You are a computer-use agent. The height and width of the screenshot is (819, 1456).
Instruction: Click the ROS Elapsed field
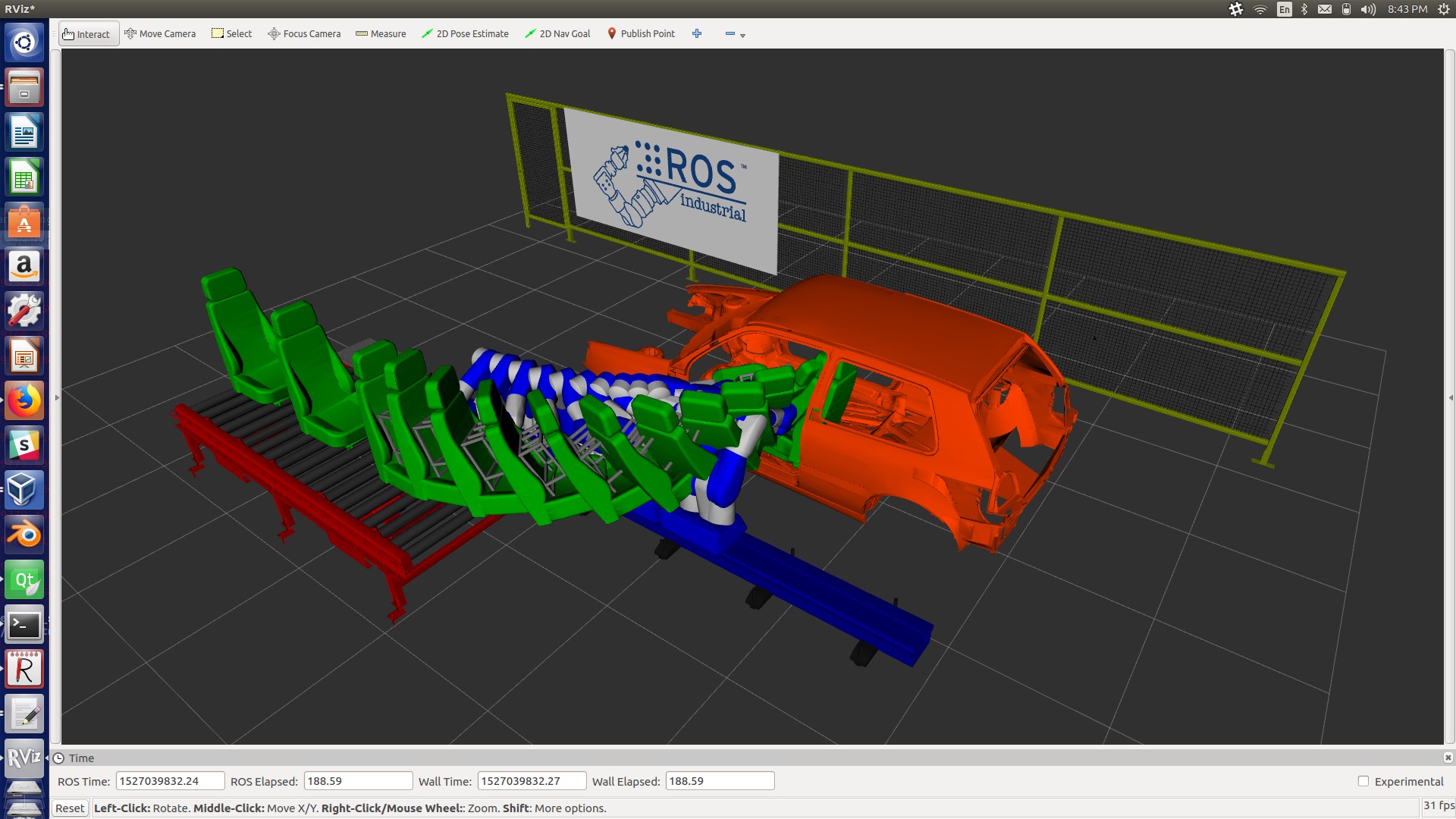(x=358, y=781)
